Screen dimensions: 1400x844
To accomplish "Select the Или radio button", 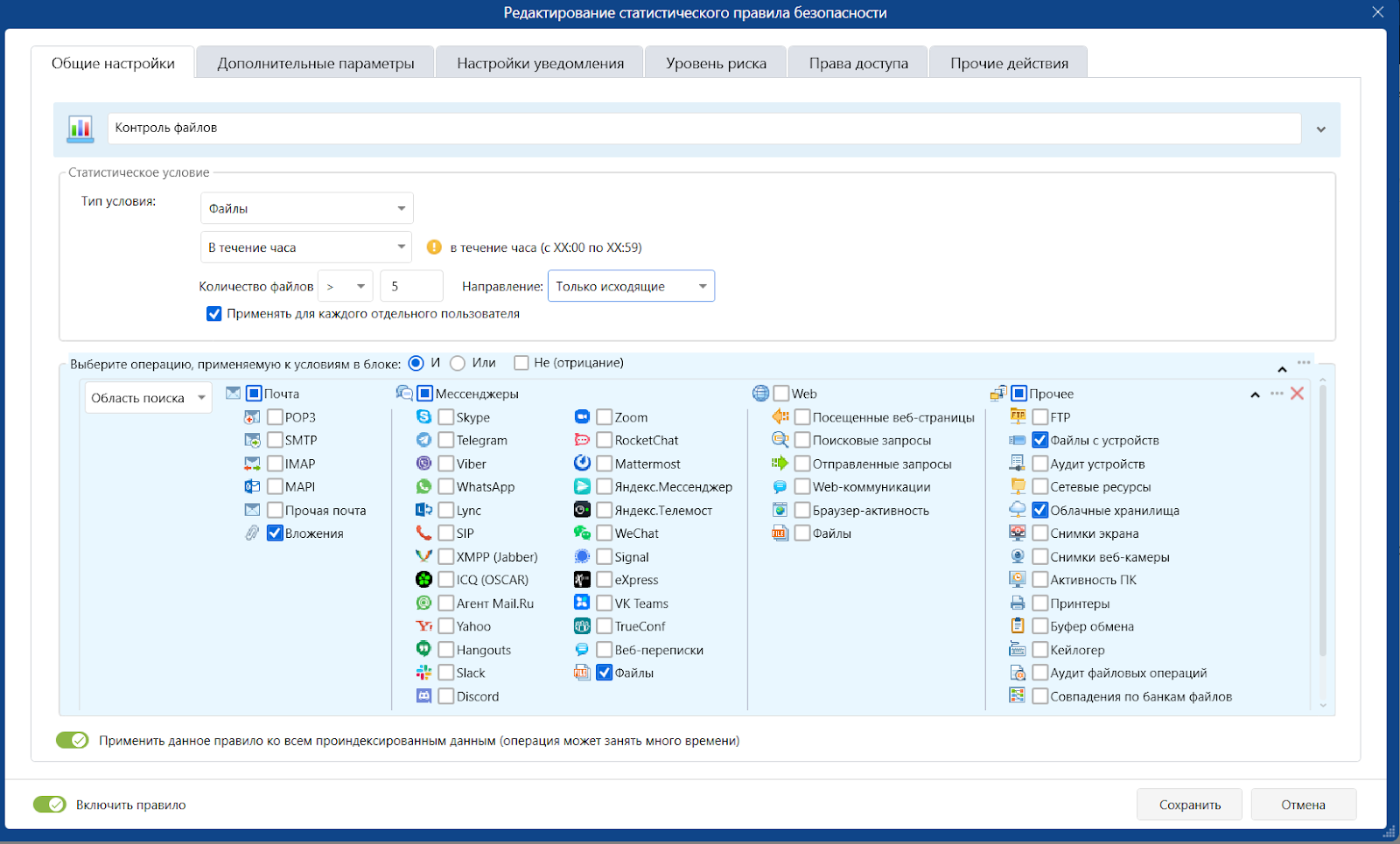I will coord(458,363).
